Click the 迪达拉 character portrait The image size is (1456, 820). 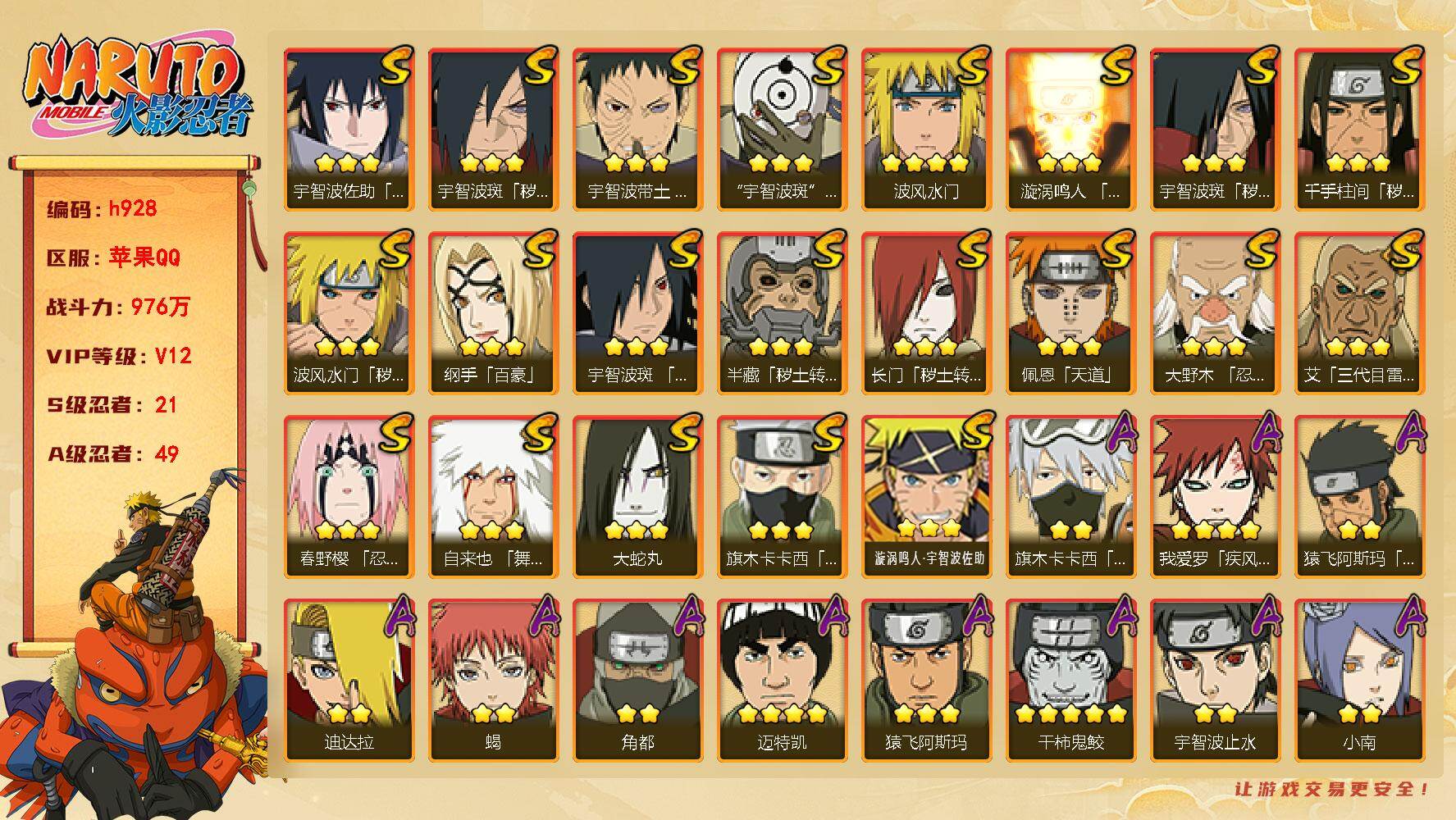tap(349, 680)
